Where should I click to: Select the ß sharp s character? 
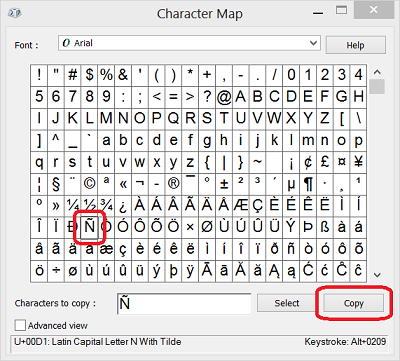click(325, 227)
